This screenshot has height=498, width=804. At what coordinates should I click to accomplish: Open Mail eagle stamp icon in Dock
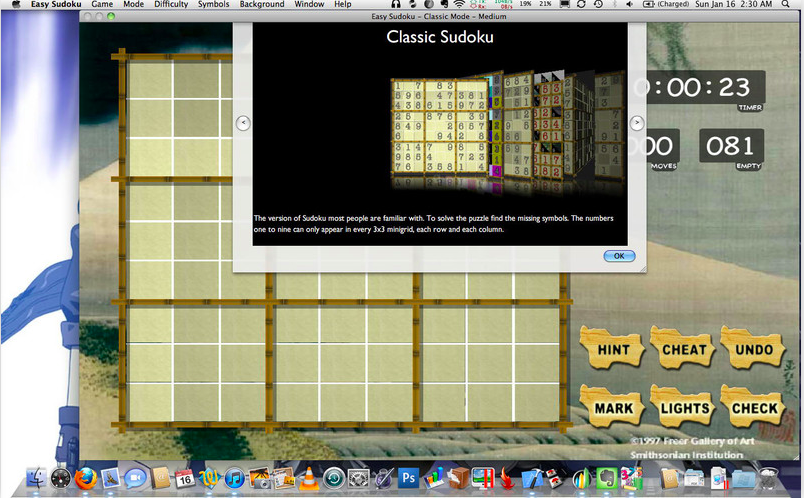[x=110, y=478]
